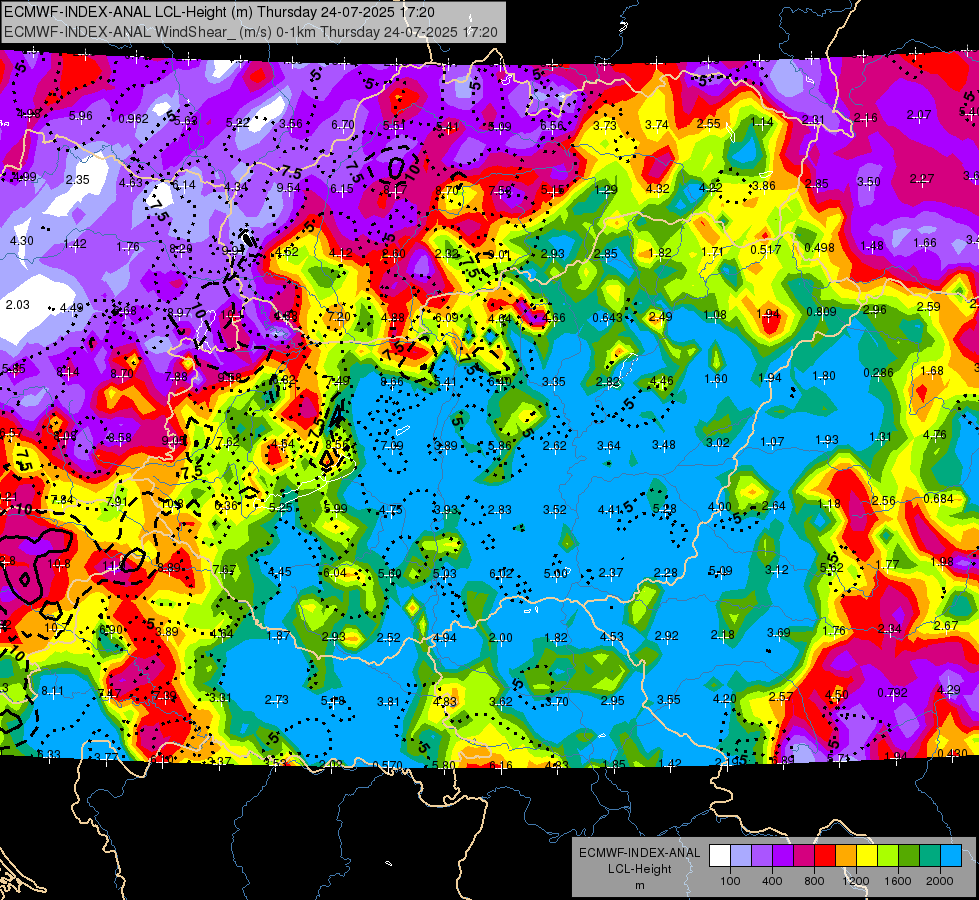
Task: Click the wind shear value 0.643
Action: click(x=608, y=317)
